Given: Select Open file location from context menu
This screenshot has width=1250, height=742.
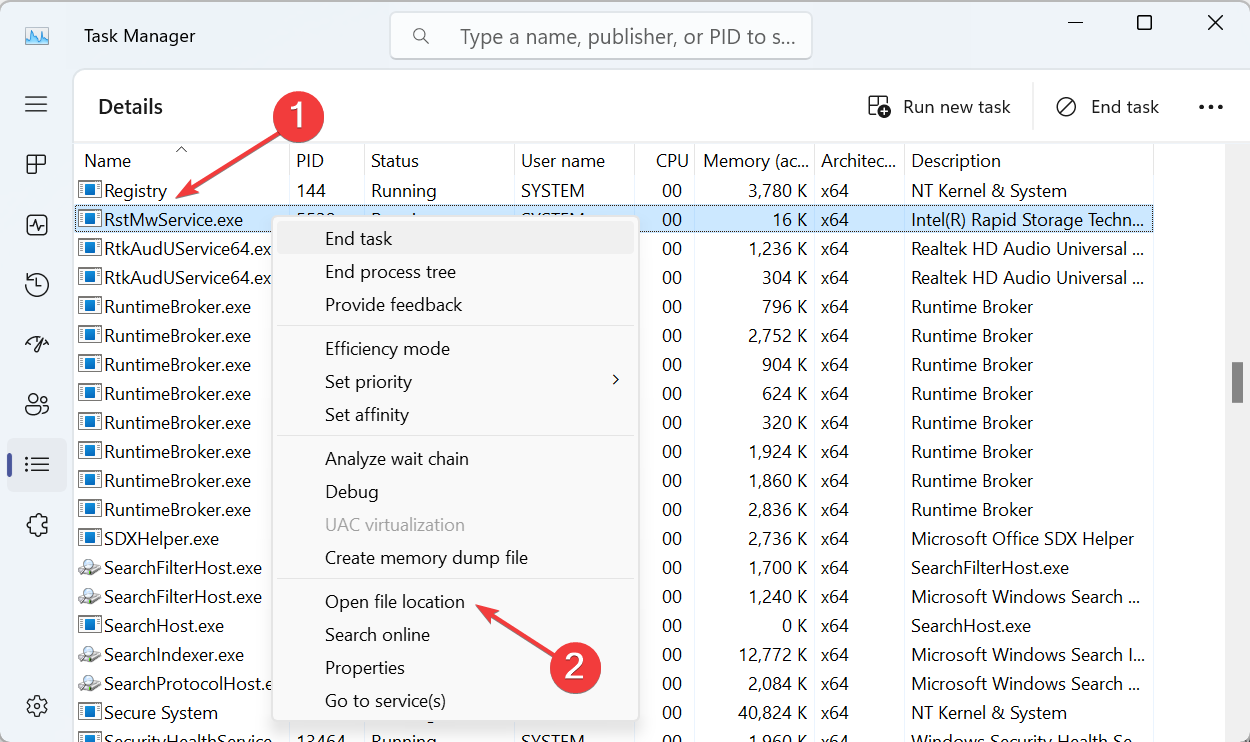Looking at the screenshot, I should tap(394, 602).
